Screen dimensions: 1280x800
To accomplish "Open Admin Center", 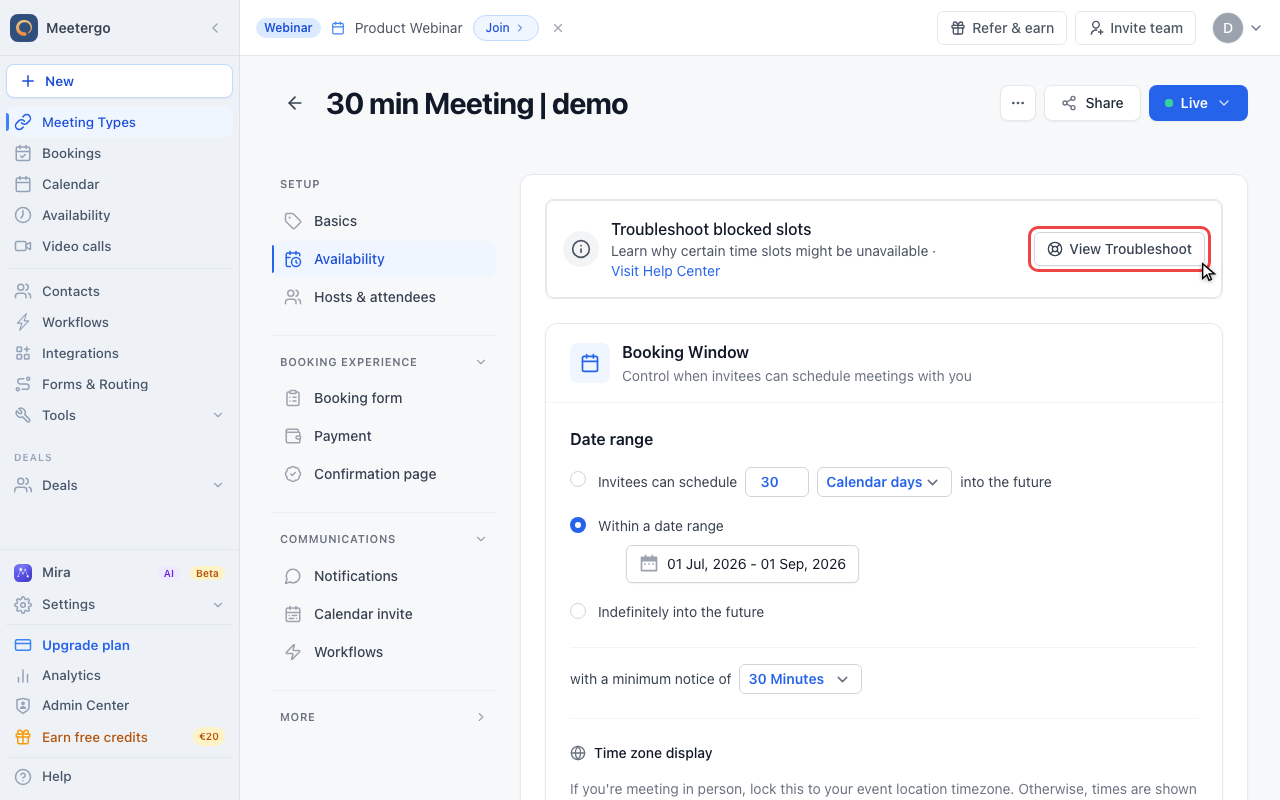I will [120, 705].
